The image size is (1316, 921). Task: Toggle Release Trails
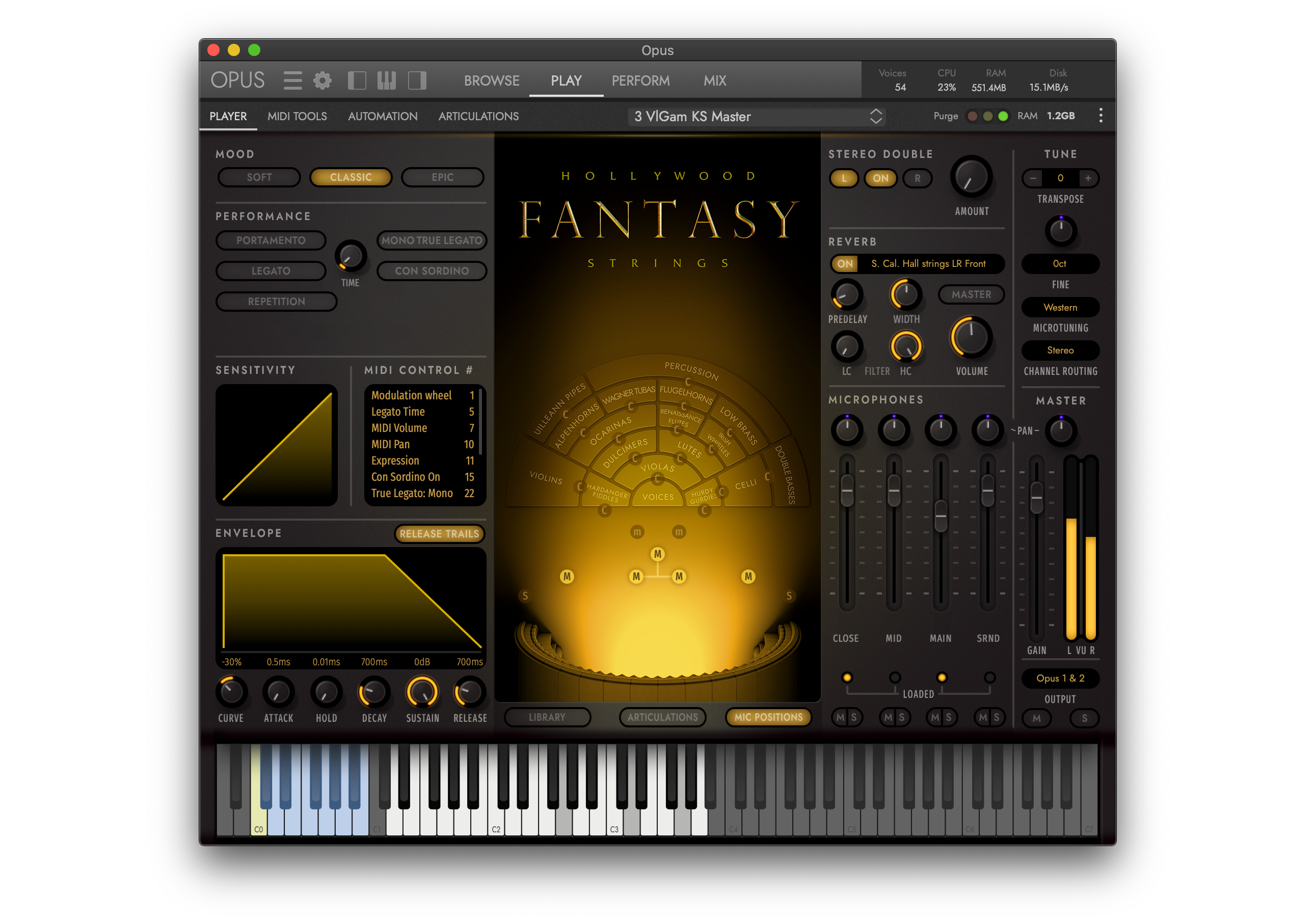pyautogui.click(x=439, y=533)
